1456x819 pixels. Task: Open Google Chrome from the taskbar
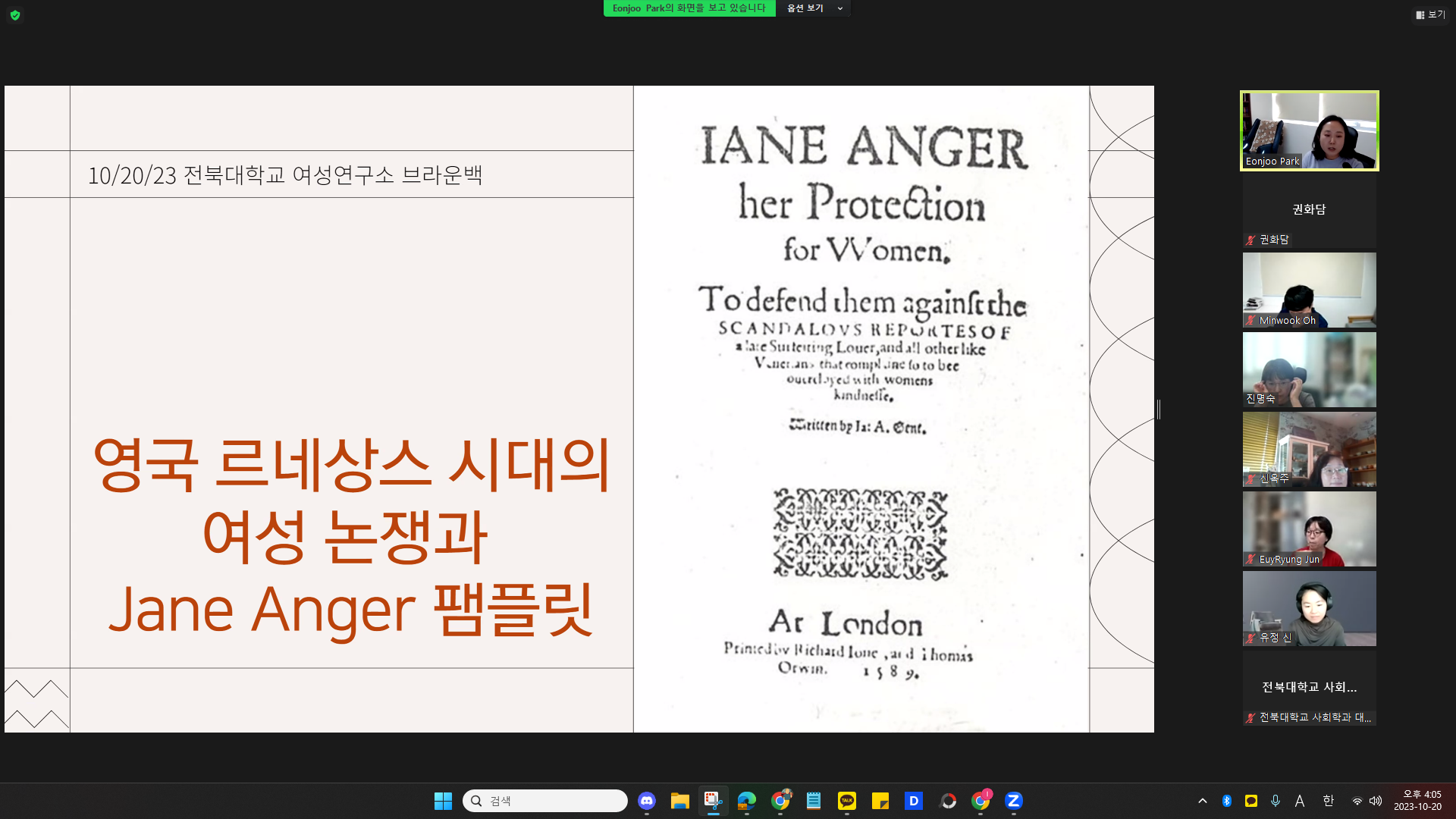tap(780, 800)
